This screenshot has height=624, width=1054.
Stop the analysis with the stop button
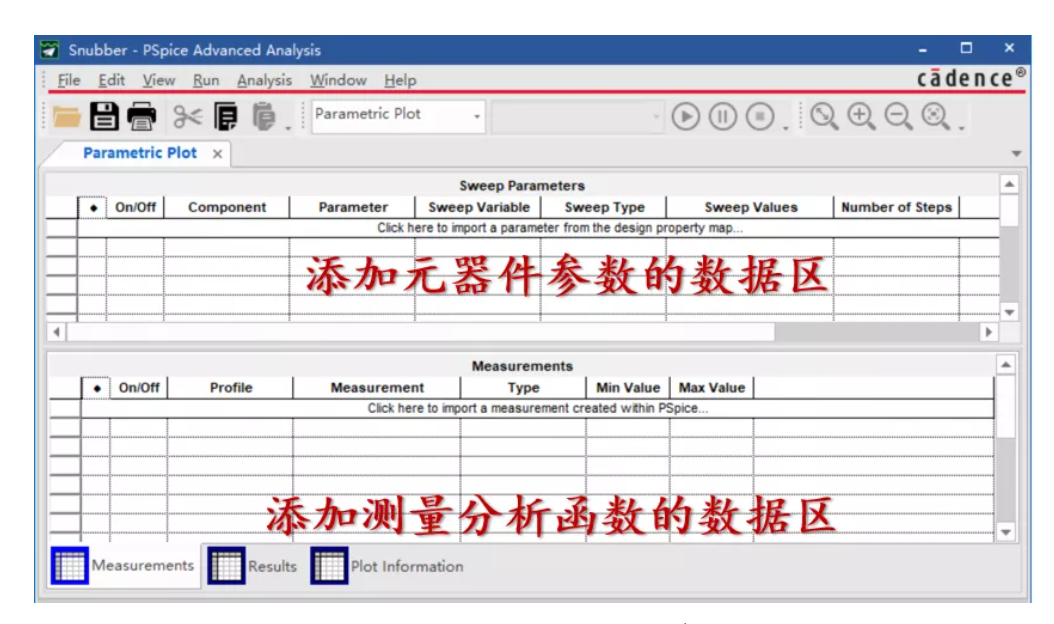760,116
